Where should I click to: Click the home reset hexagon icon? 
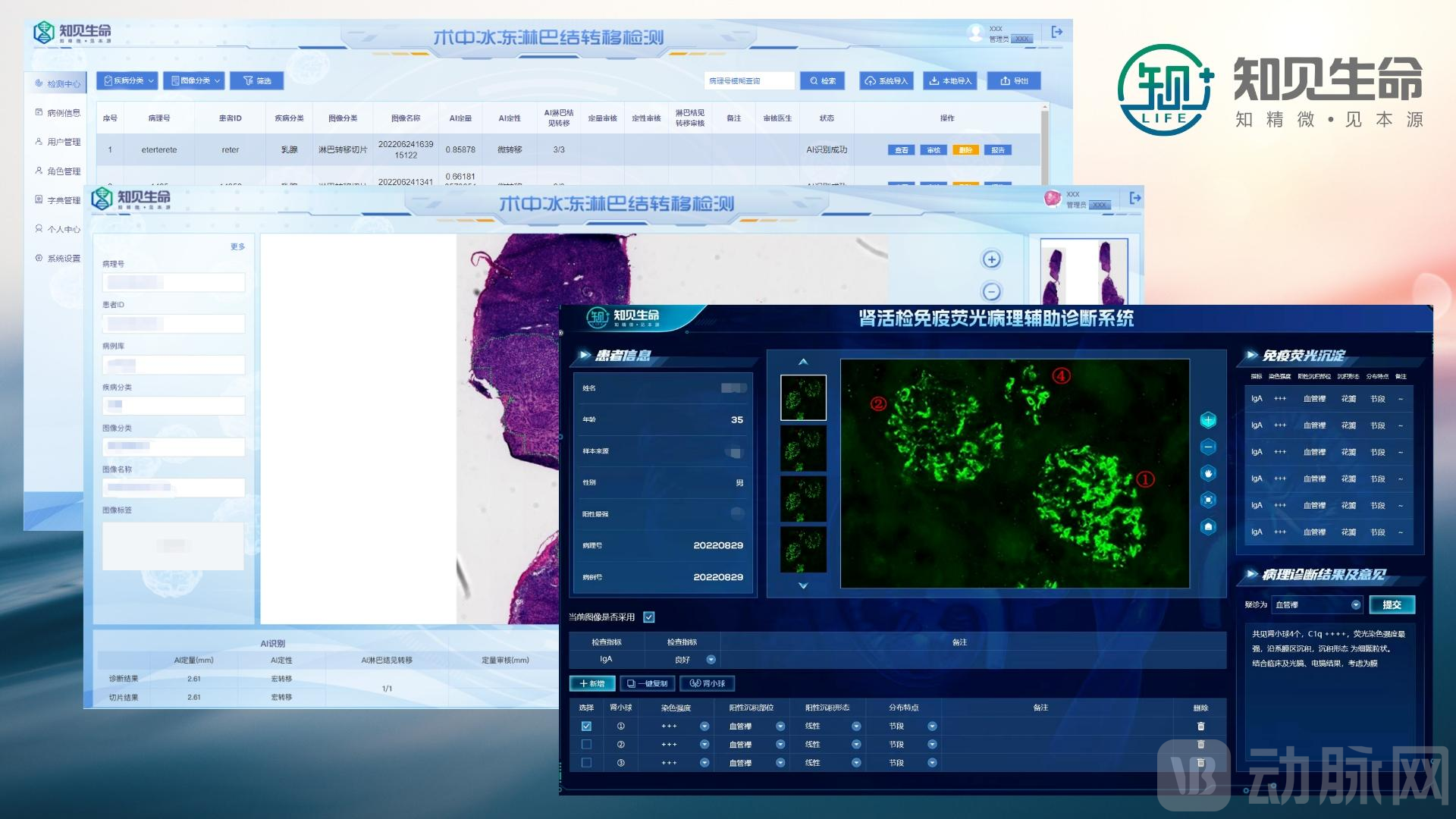click(x=1208, y=526)
